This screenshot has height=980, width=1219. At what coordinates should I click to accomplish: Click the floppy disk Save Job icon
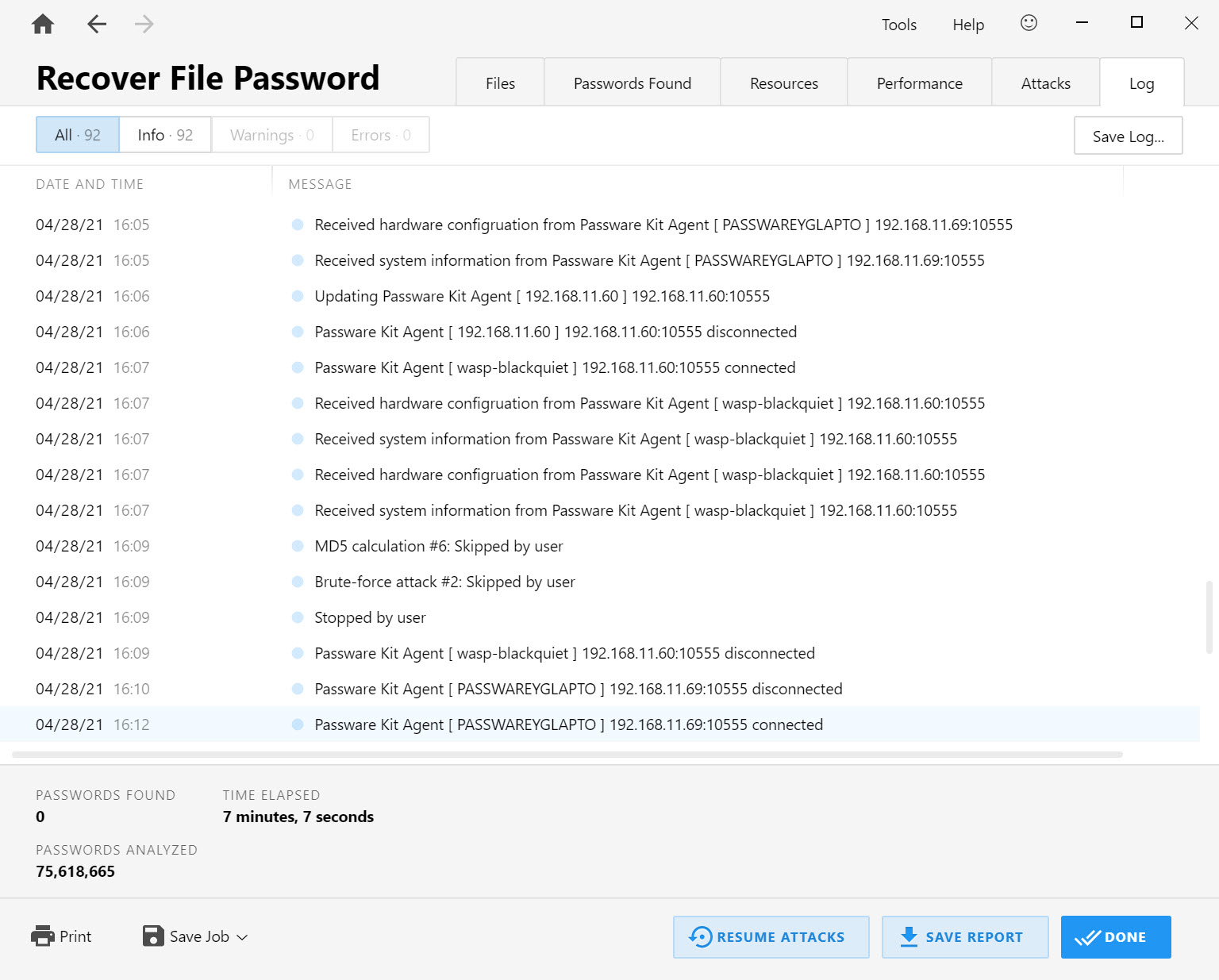coord(153,936)
